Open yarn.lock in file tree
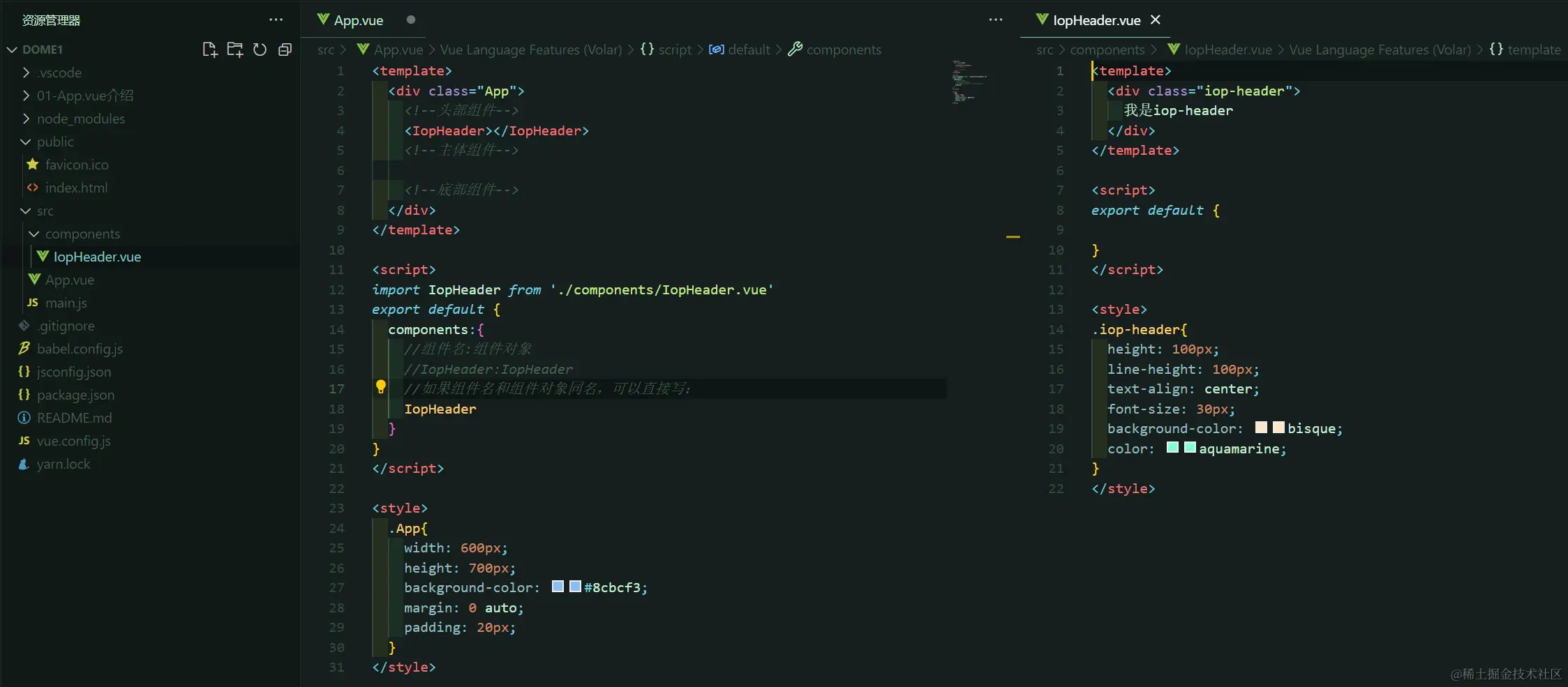The image size is (1568, 687). pos(63,464)
